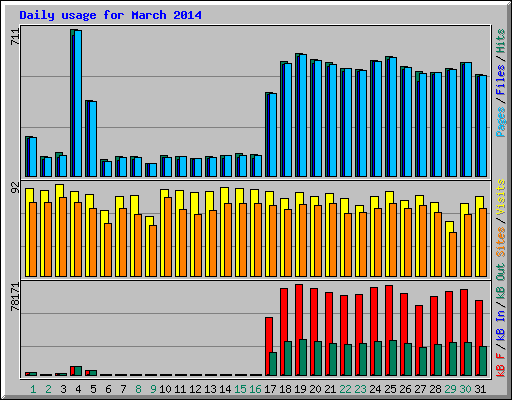Select the 92 maximum visits axis value
The width and height of the screenshot is (512, 400).
coord(15,188)
